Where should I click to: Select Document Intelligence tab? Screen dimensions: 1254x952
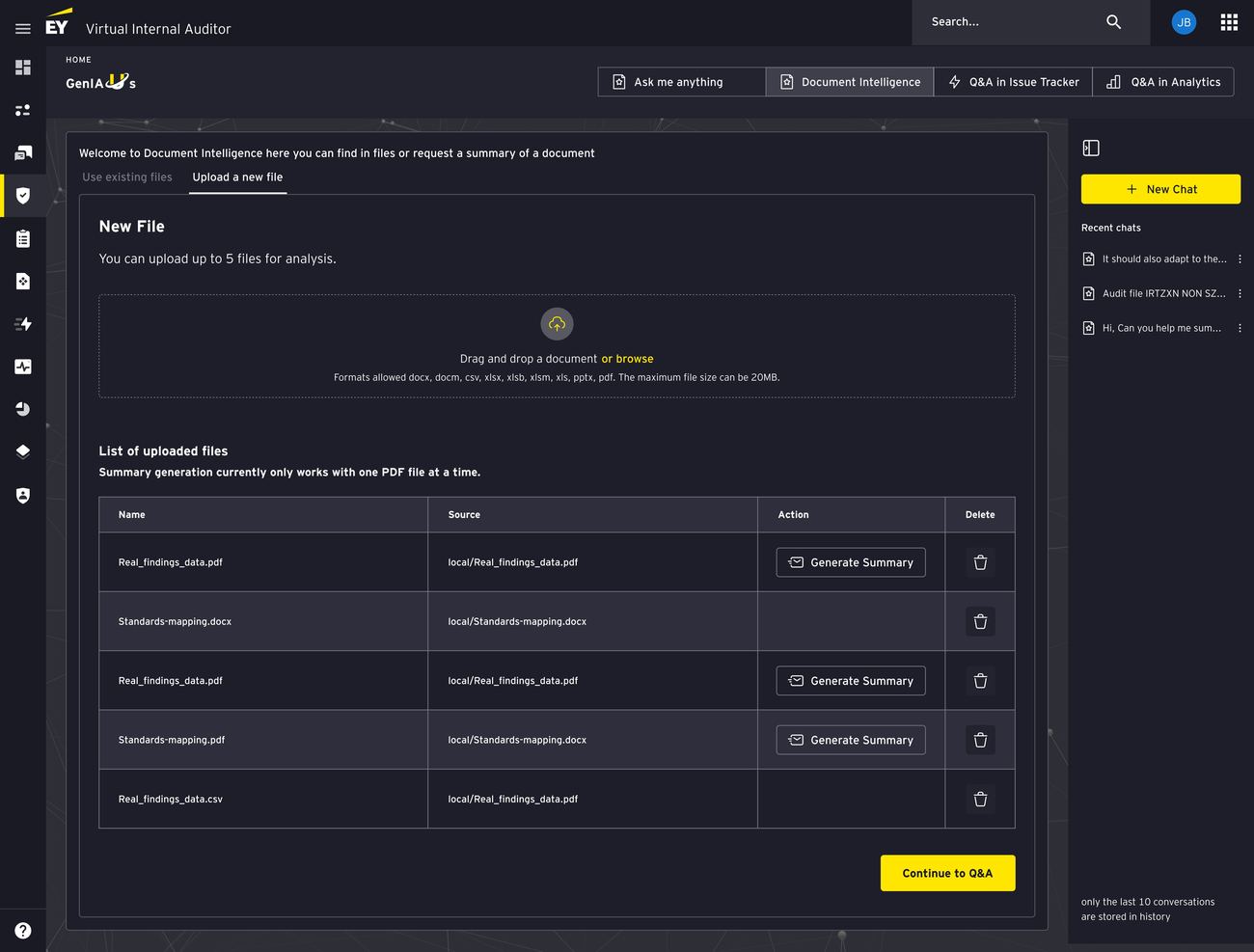[850, 82]
